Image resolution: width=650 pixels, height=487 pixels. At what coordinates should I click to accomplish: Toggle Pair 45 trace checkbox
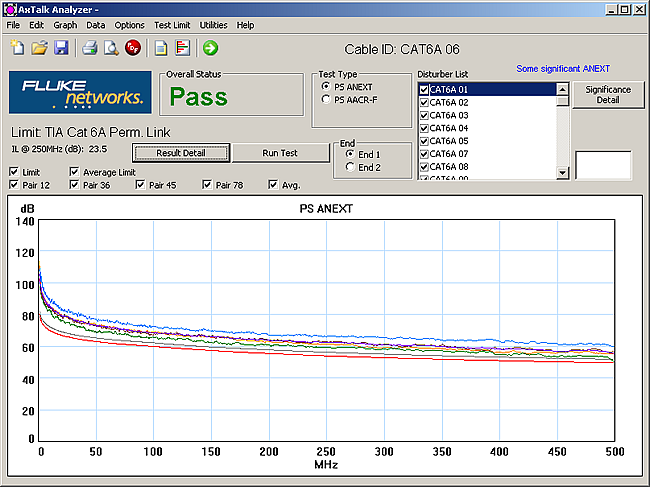(x=141, y=184)
